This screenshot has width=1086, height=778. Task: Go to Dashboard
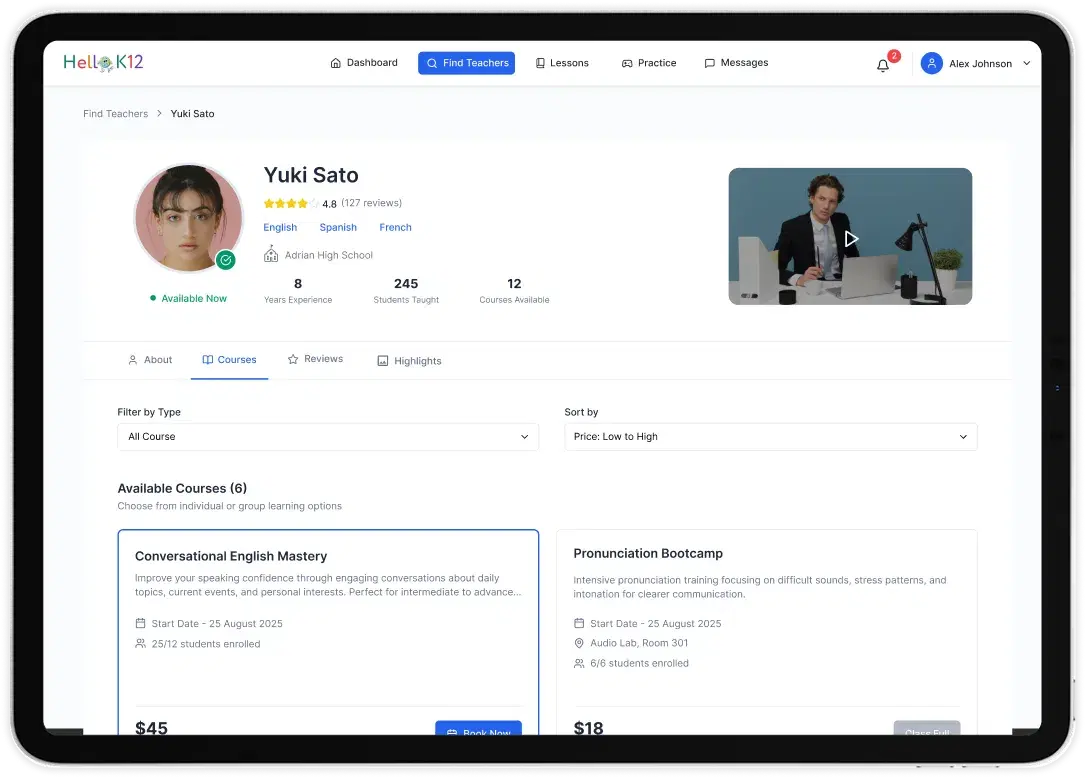tap(364, 63)
